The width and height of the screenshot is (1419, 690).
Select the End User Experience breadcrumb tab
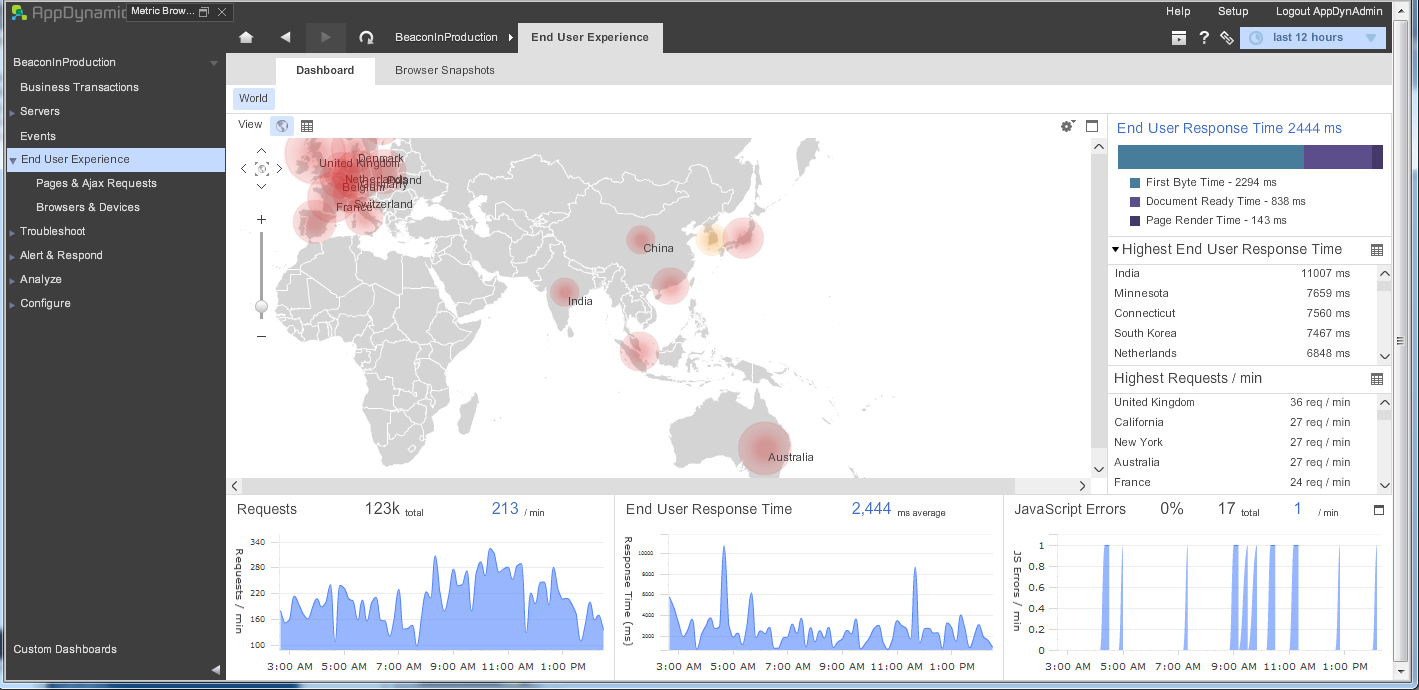[590, 38]
